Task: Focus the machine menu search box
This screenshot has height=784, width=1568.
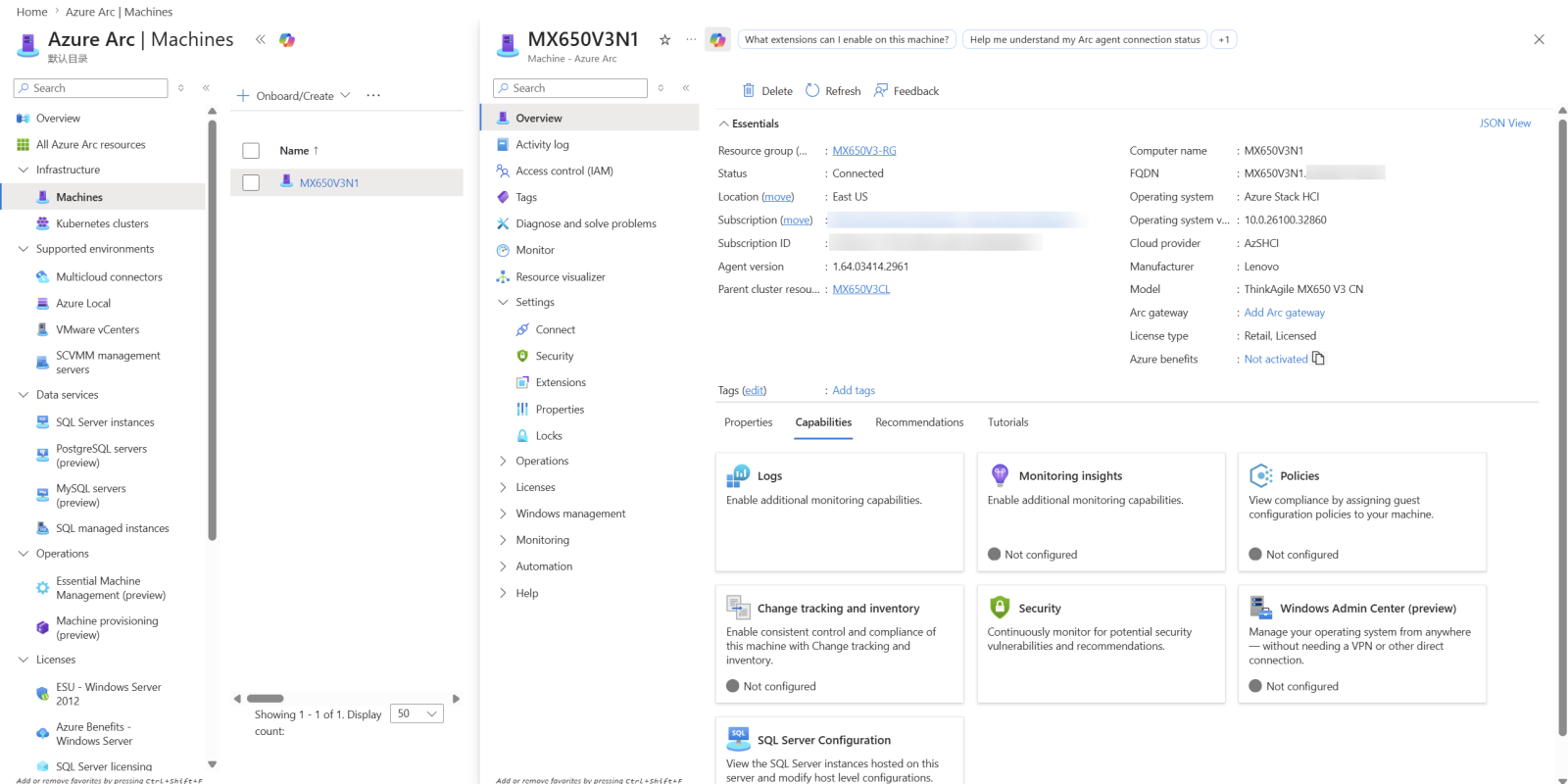Action: click(570, 88)
